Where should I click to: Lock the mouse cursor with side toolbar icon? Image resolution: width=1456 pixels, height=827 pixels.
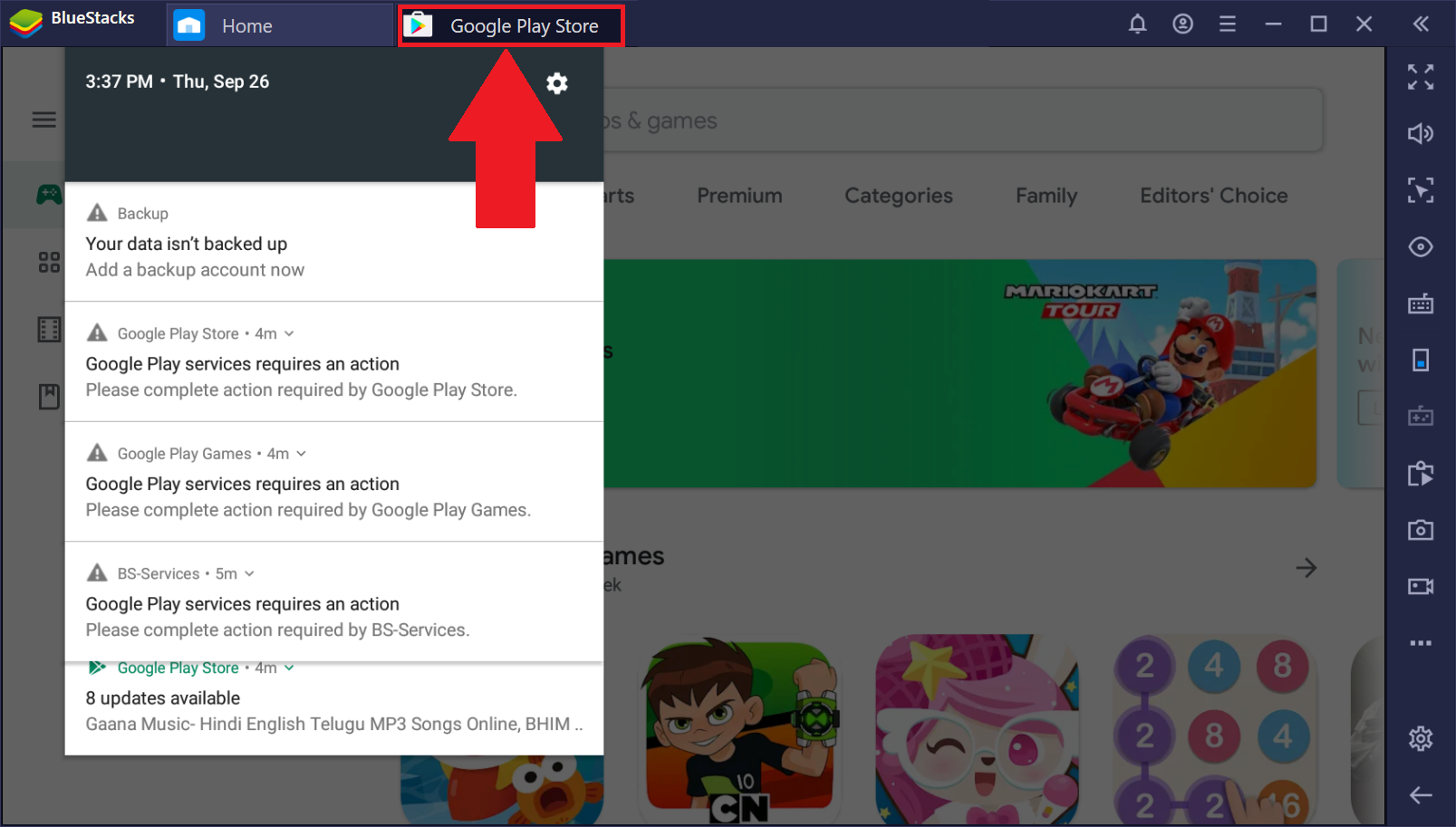tap(1421, 190)
